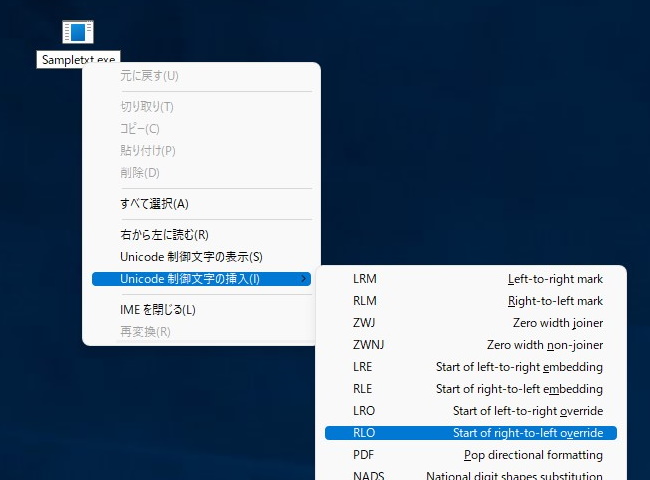The image size is (650, 480).
Task: Insert RLM Right-to-left mark
Action: (471, 301)
